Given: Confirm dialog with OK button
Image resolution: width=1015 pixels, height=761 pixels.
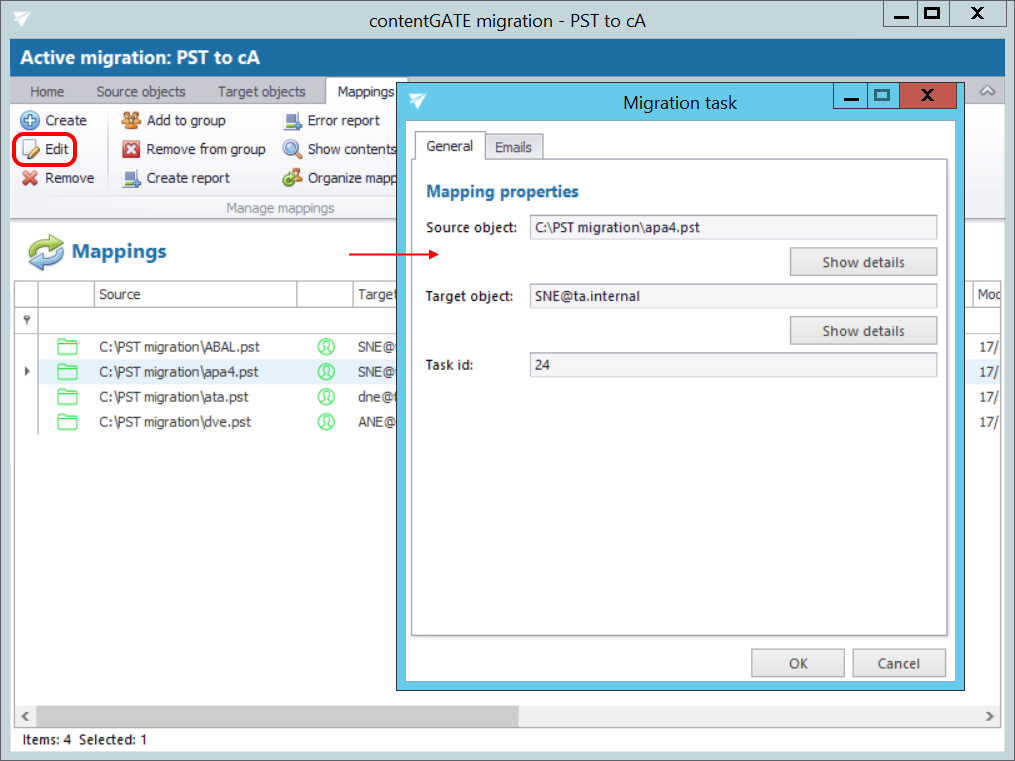Looking at the screenshot, I should (797, 663).
